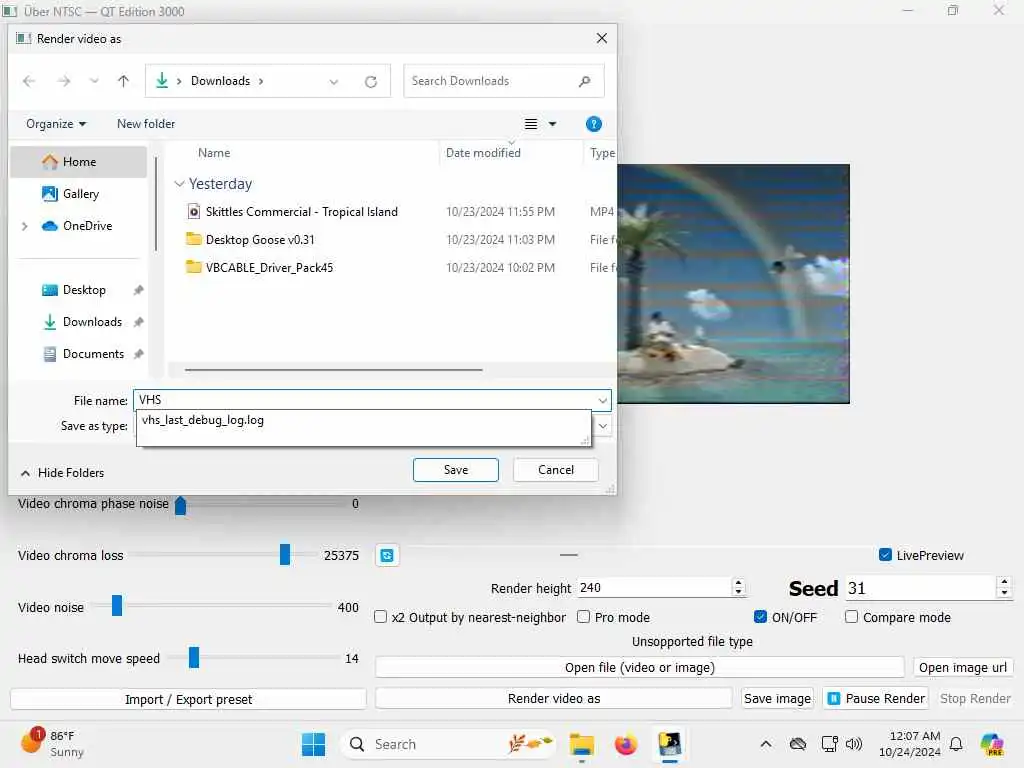Viewport: 1024px width, 768px height.
Task: Toggle the LivePreview checkbox
Action: point(885,555)
